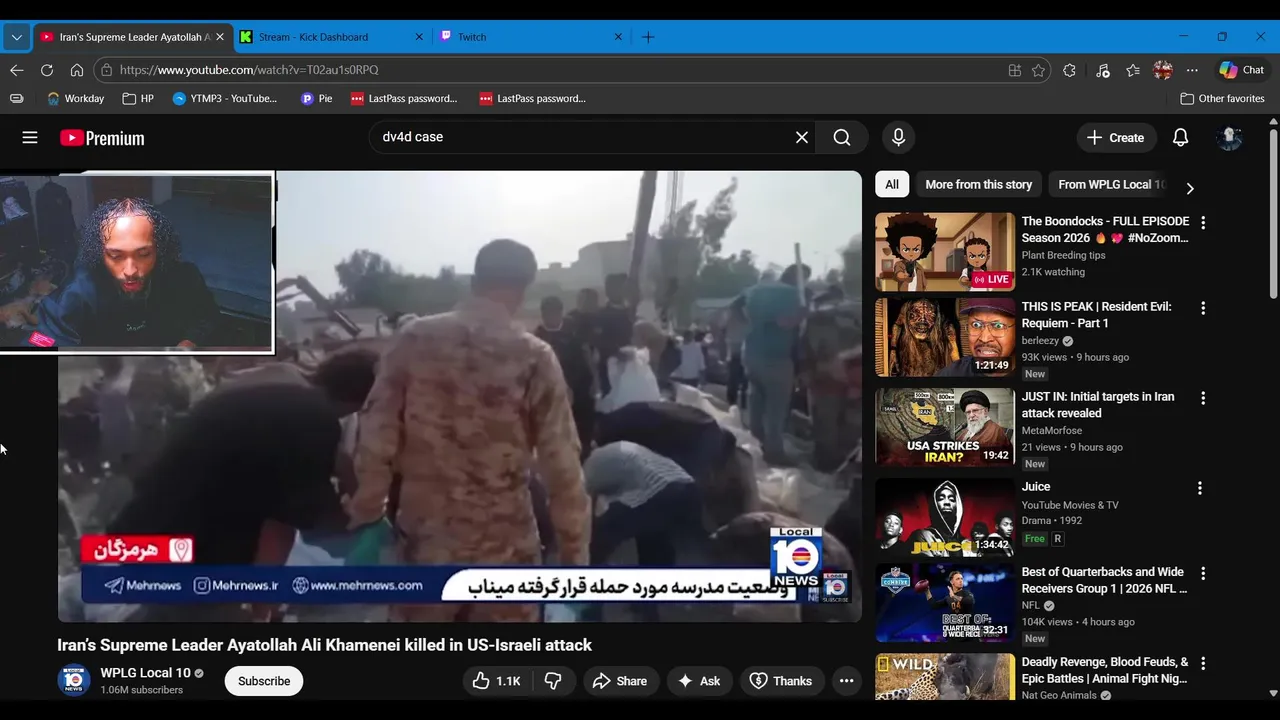The width and height of the screenshot is (1280, 720).
Task: Open the NFL quarterbacks video thumbnail
Action: click(945, 603)
